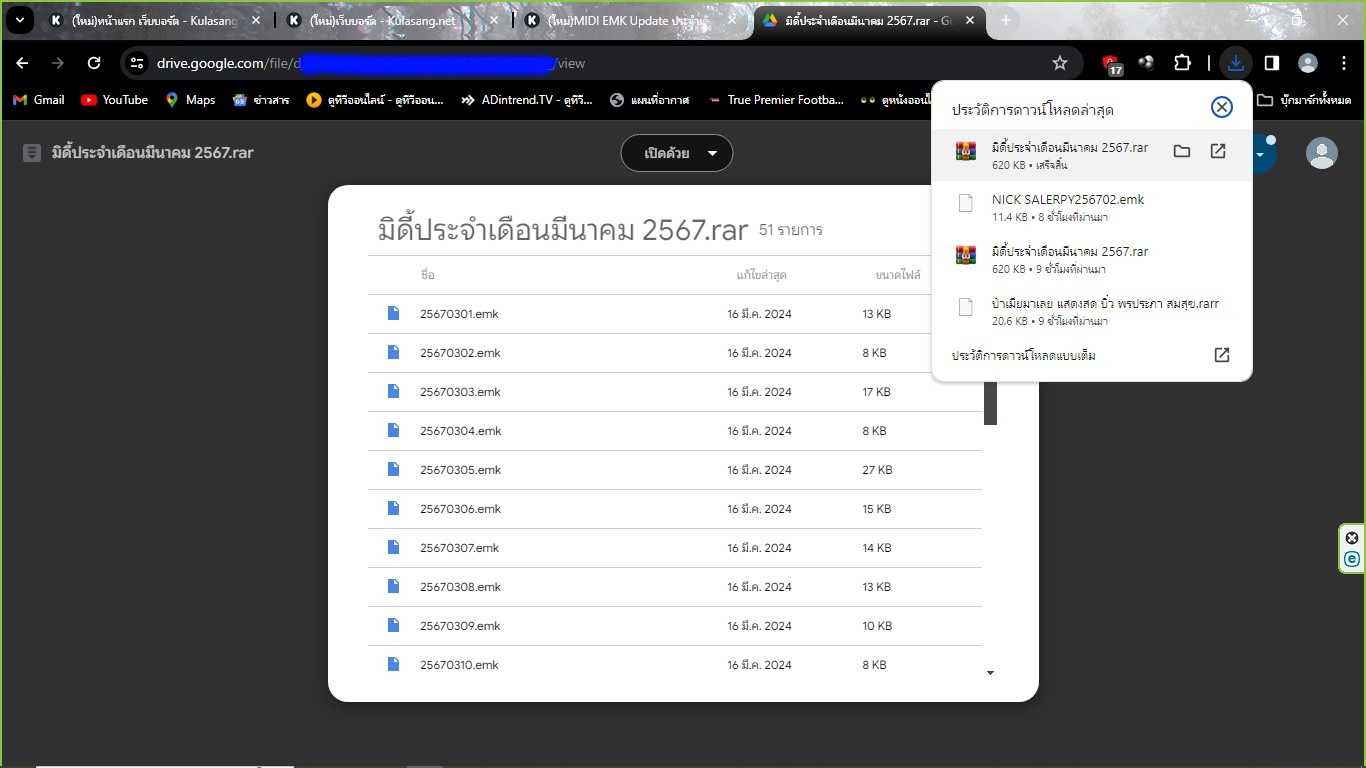Select the rar download from 9 hours ago
This screenshot has width=1366, height=768.
(1092, 259)
